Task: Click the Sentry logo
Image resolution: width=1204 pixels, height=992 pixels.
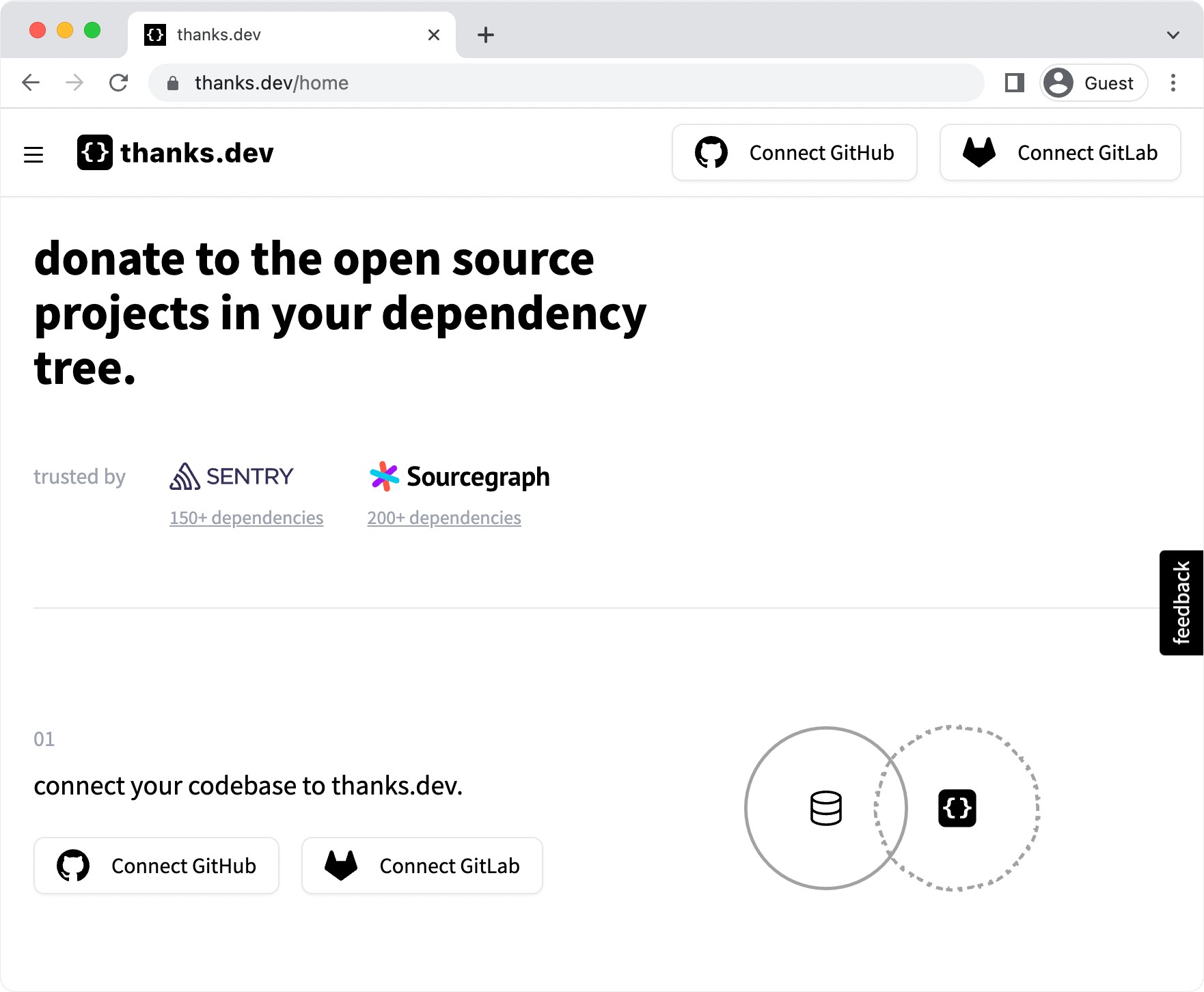Action: [x=231, y=476]
